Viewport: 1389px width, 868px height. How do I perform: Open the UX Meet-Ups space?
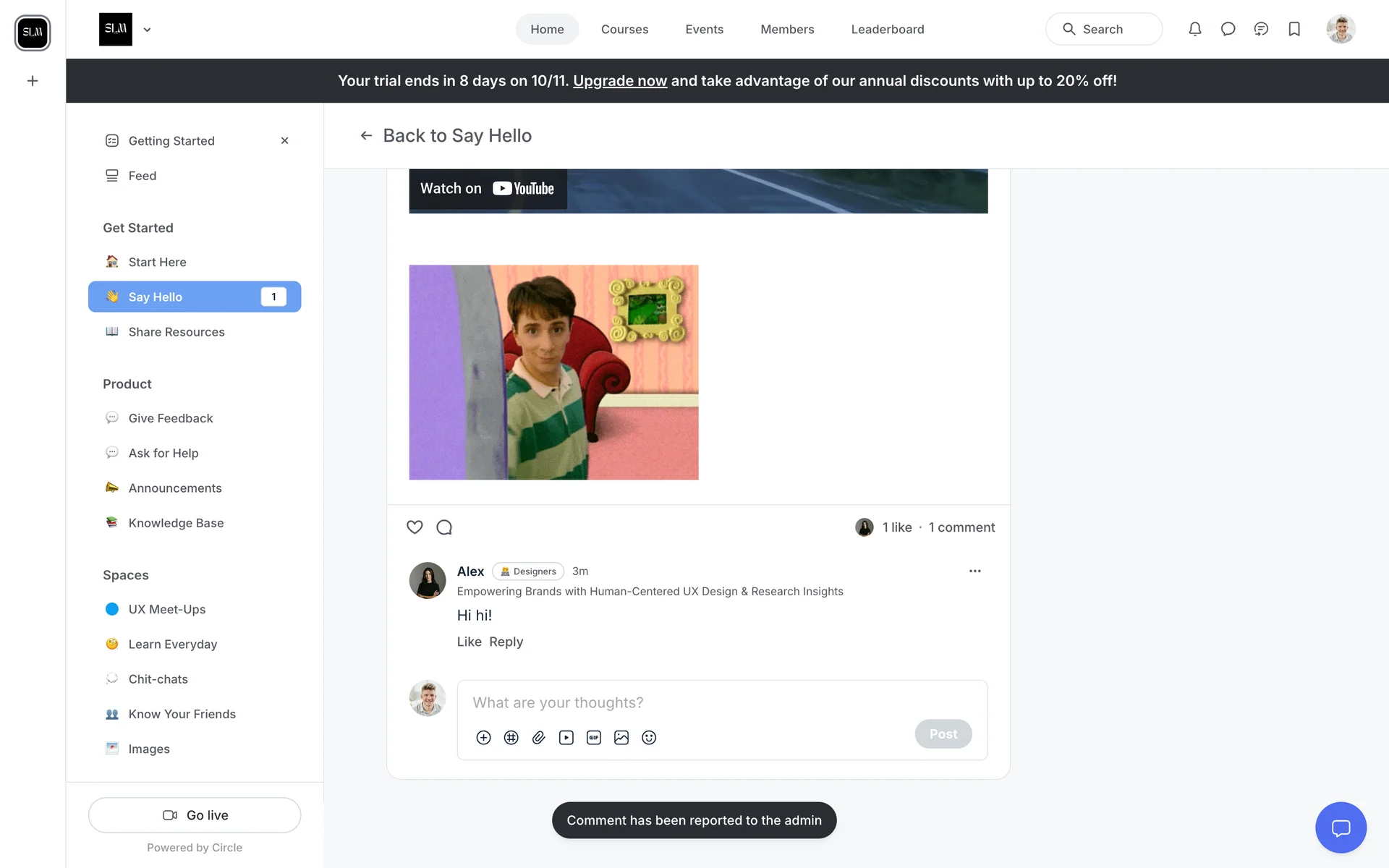[166, 609]
